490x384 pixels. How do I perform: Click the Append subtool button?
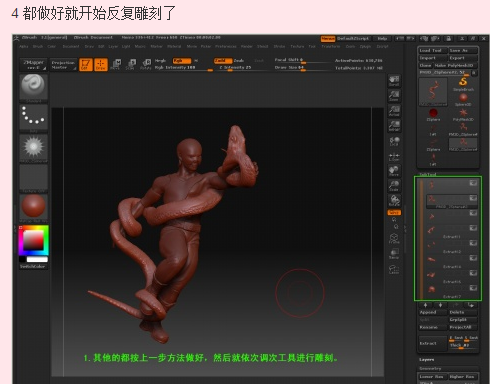(x=432, y=312)
